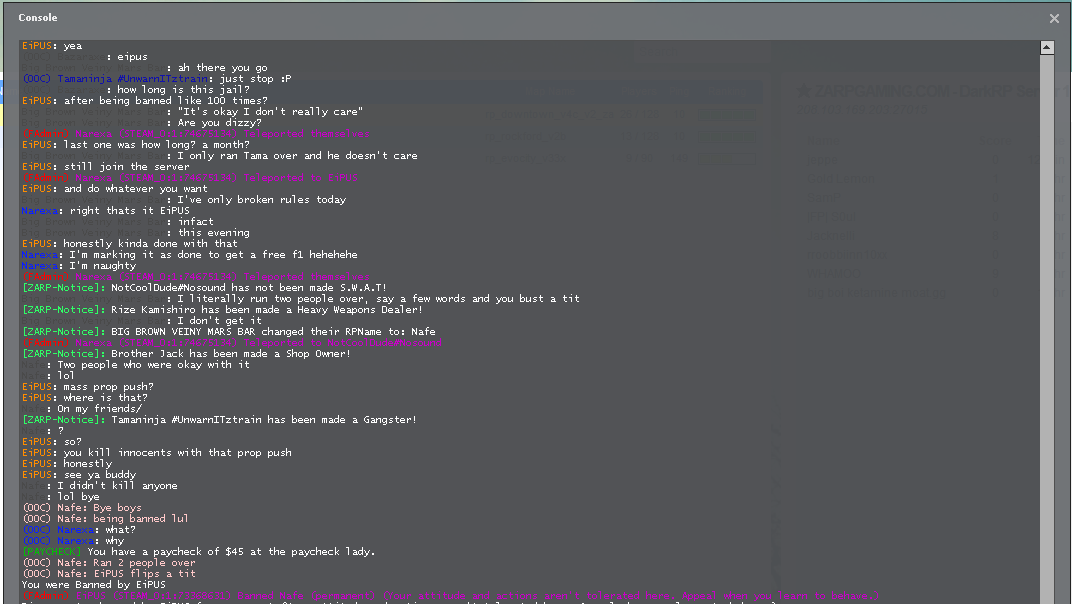Select notice 'changed their RPName to: Nafe'

pos(229,331)
